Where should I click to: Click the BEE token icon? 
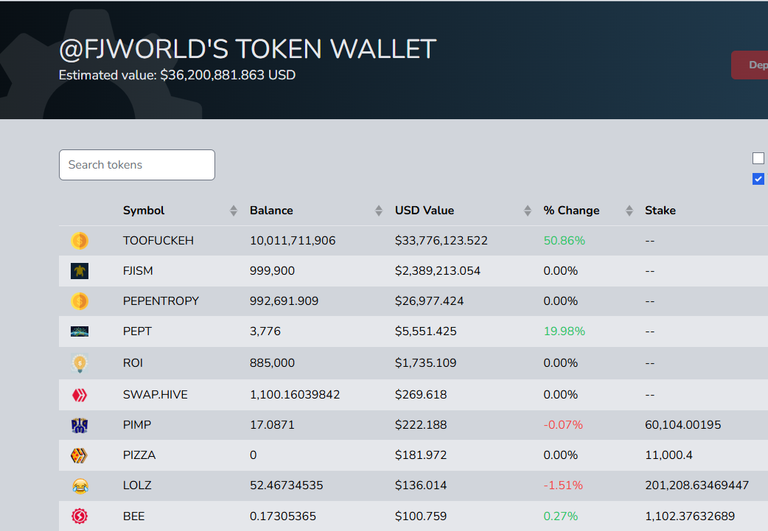[x=79, y=516]
